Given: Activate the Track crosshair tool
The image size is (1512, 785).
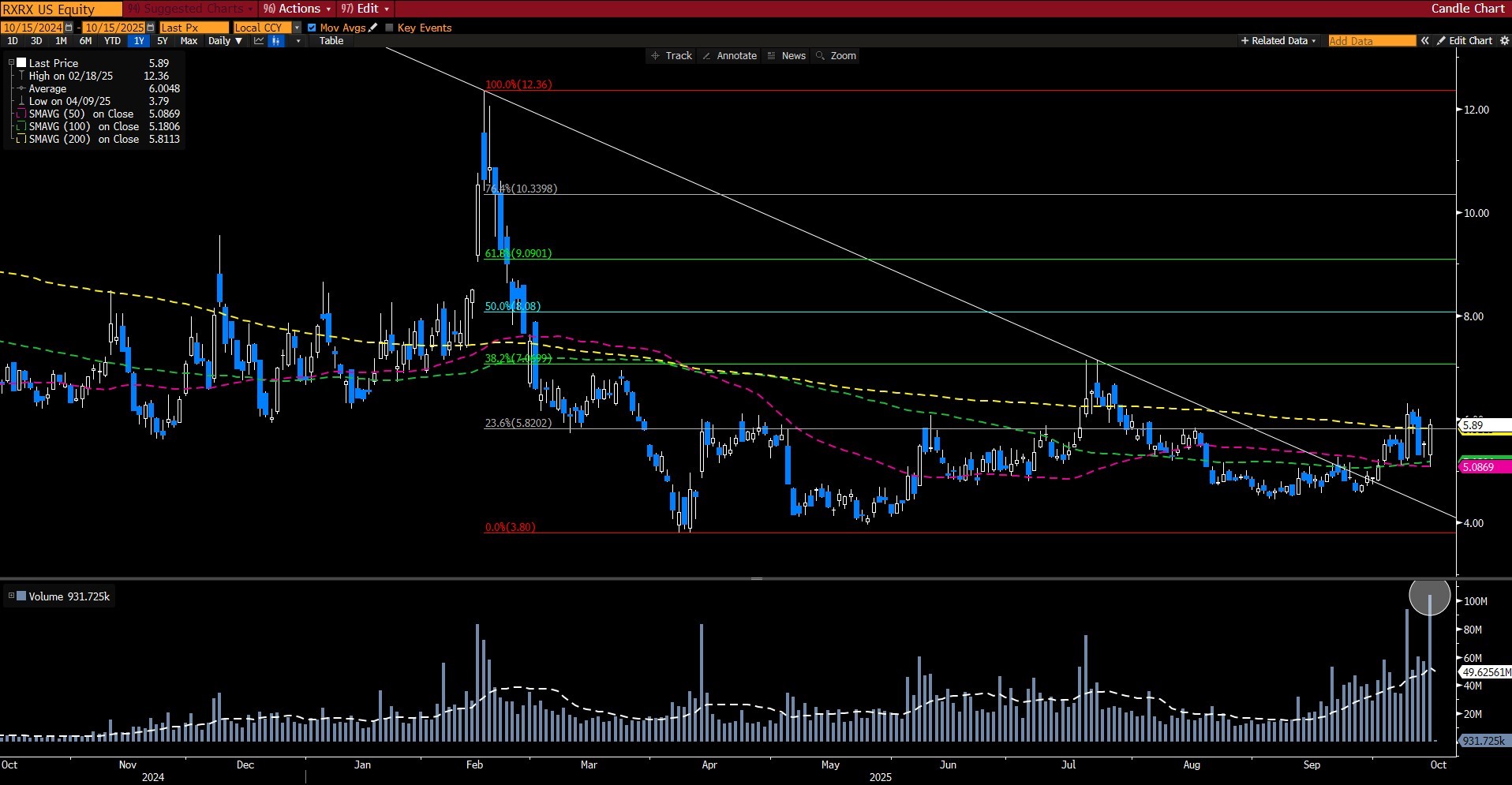Looking at the screenshot, I should point(671,56).
